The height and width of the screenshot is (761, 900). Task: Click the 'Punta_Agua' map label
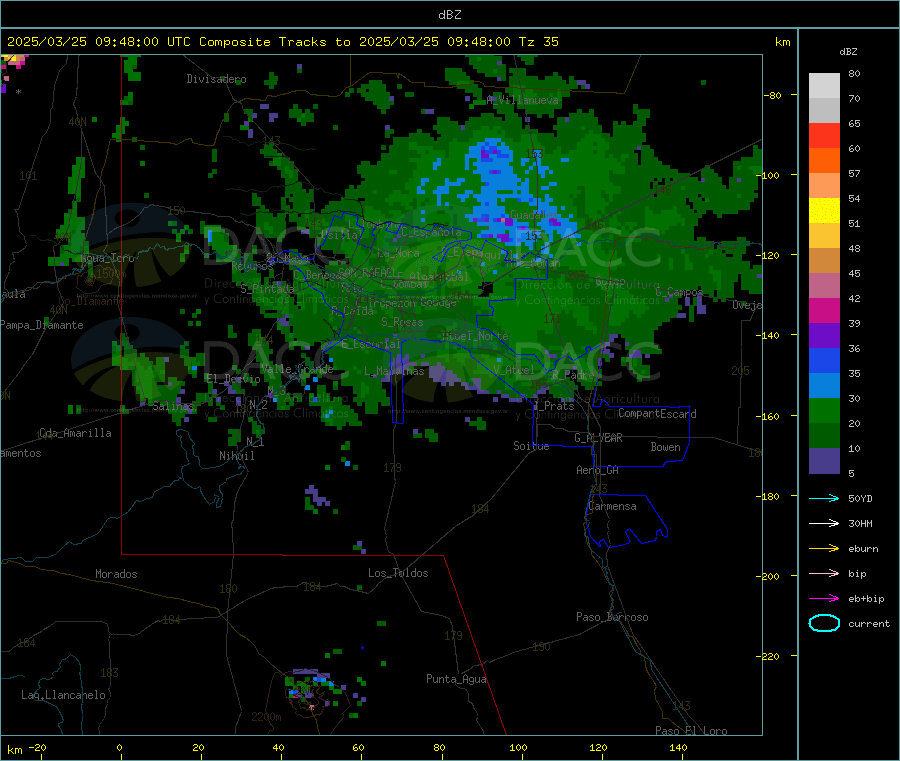pos(456,679)
